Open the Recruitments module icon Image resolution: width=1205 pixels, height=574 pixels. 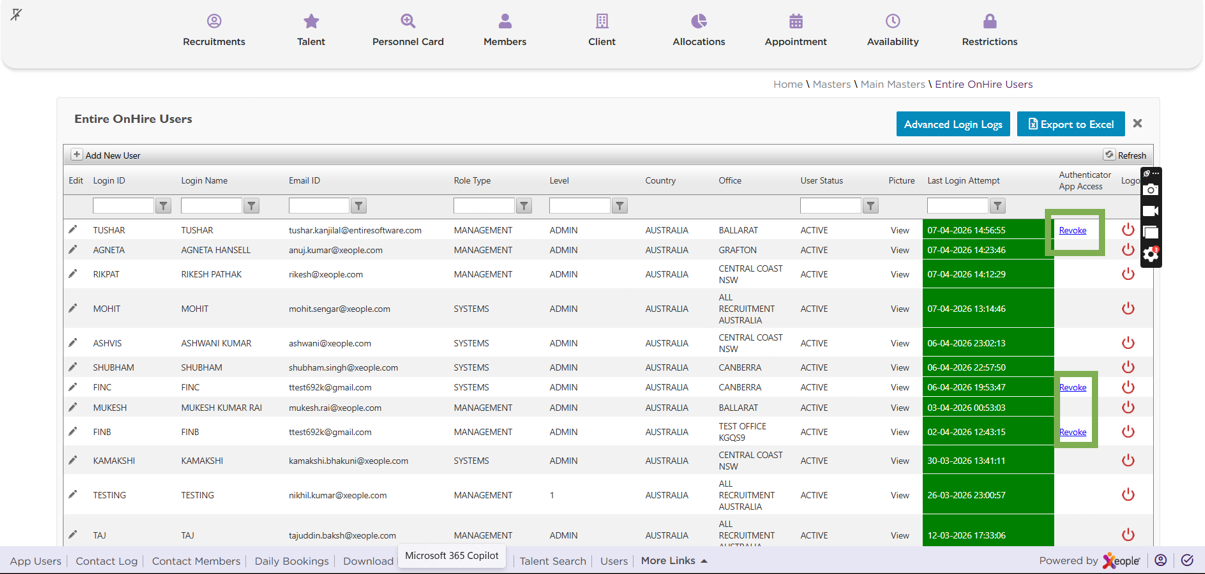point(214,21)
